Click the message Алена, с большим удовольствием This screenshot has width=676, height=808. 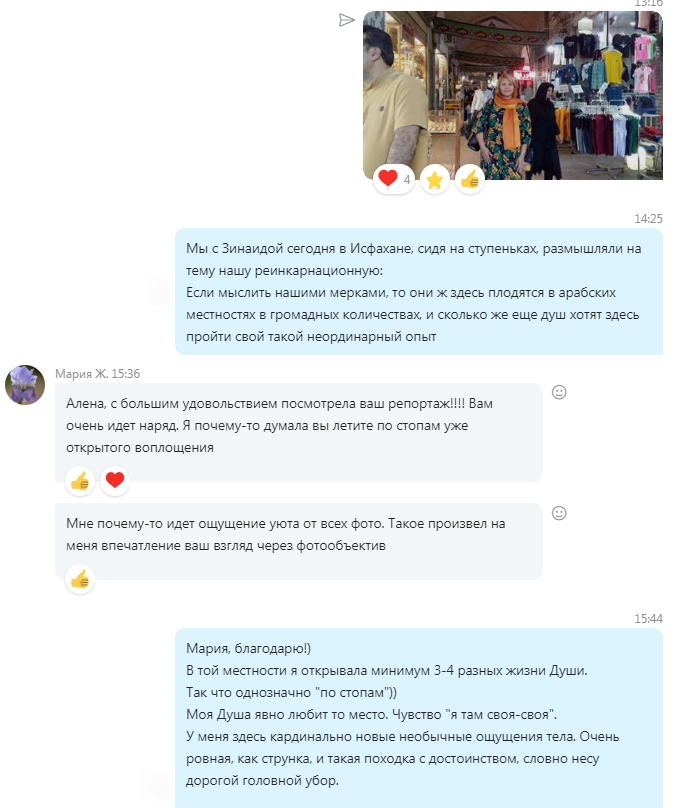point(299,432)
